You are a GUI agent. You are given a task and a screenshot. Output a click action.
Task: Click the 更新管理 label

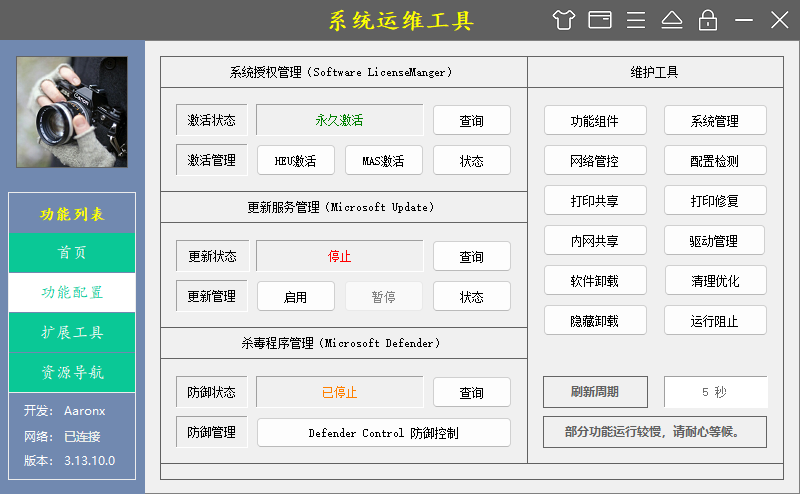click(212, 296)
